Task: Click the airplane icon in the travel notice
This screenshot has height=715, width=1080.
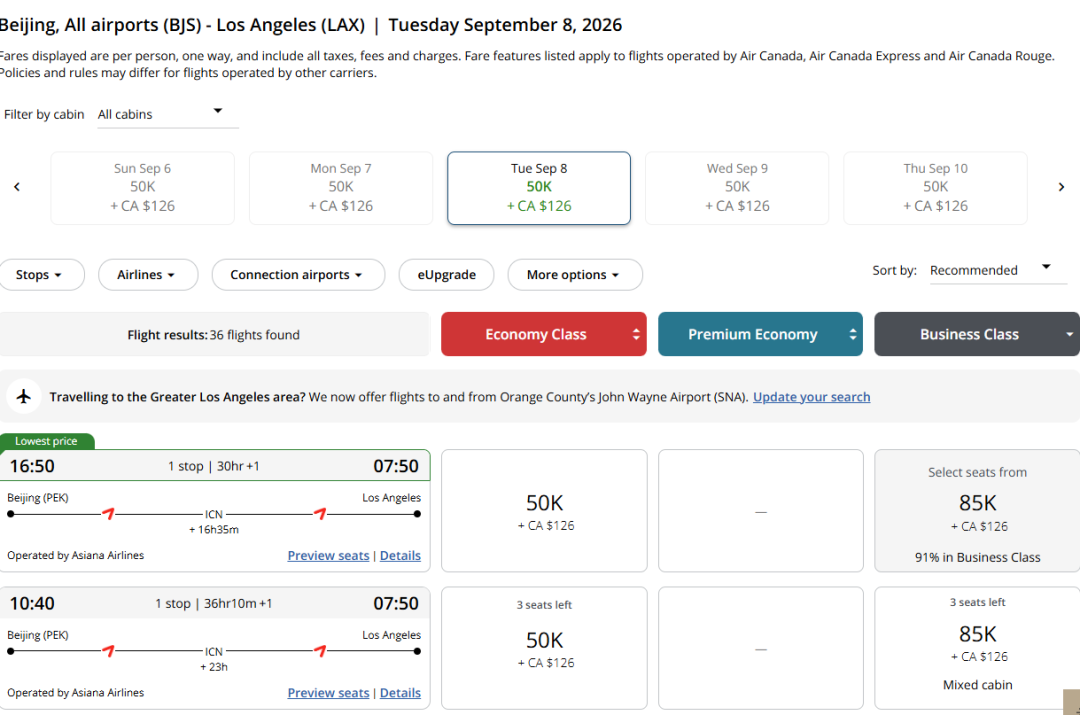Action: (23, 397)
